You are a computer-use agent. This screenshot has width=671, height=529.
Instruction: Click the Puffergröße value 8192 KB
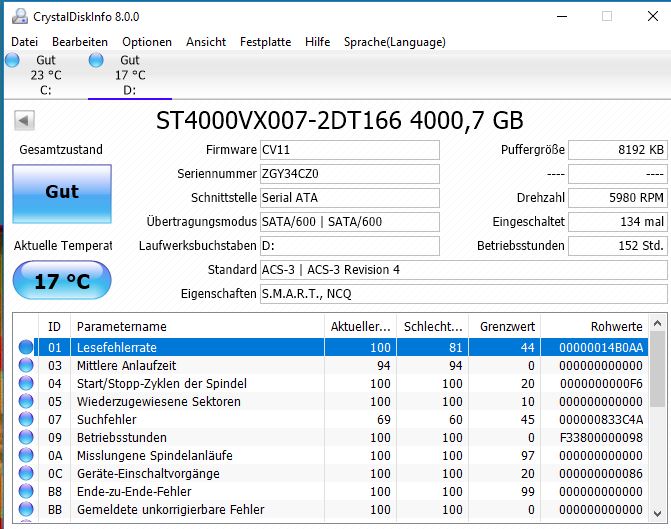(x=618, y=150)
